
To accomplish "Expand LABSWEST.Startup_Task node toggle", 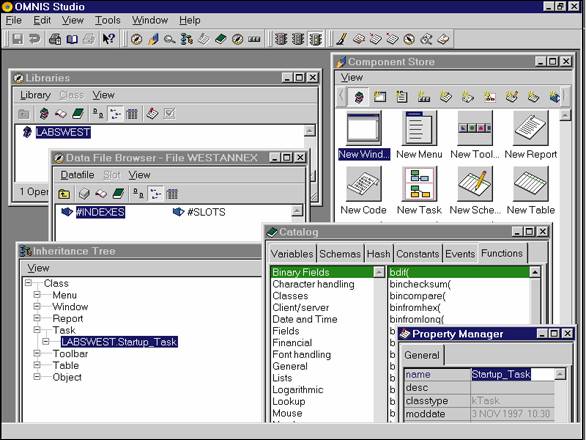I will coord(46,342).
